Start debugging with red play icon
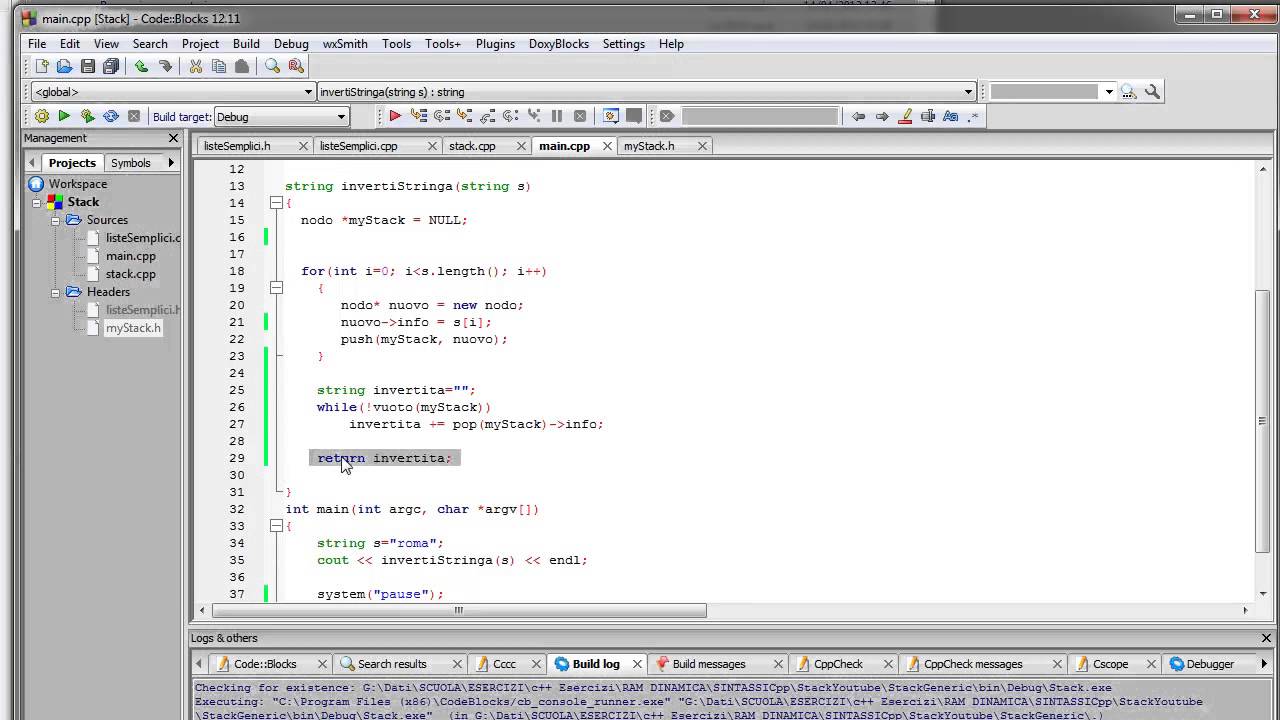1280x720 pixels. (395, 116)
